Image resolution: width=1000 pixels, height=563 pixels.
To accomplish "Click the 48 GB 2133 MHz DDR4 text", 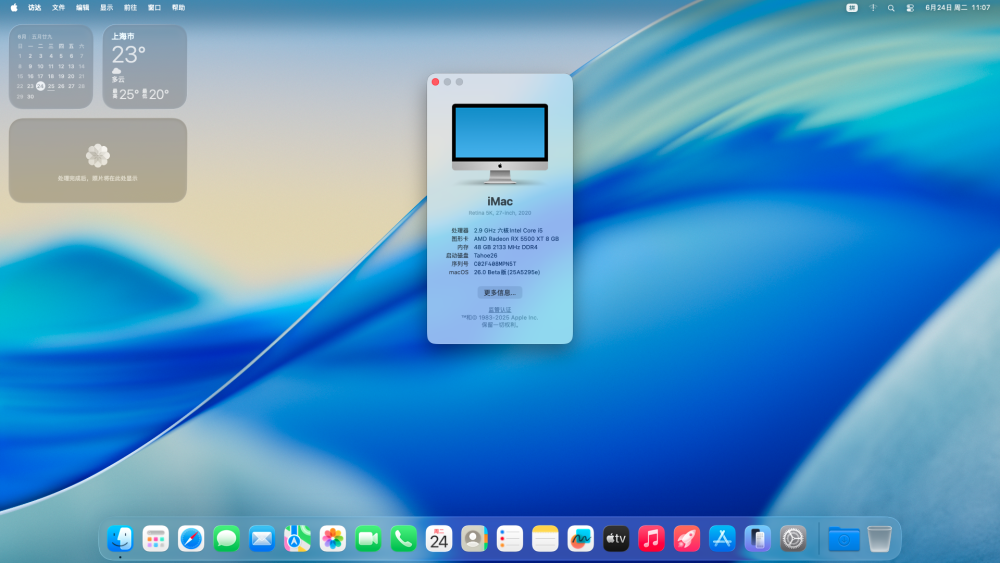I will [x=506, y=247].
